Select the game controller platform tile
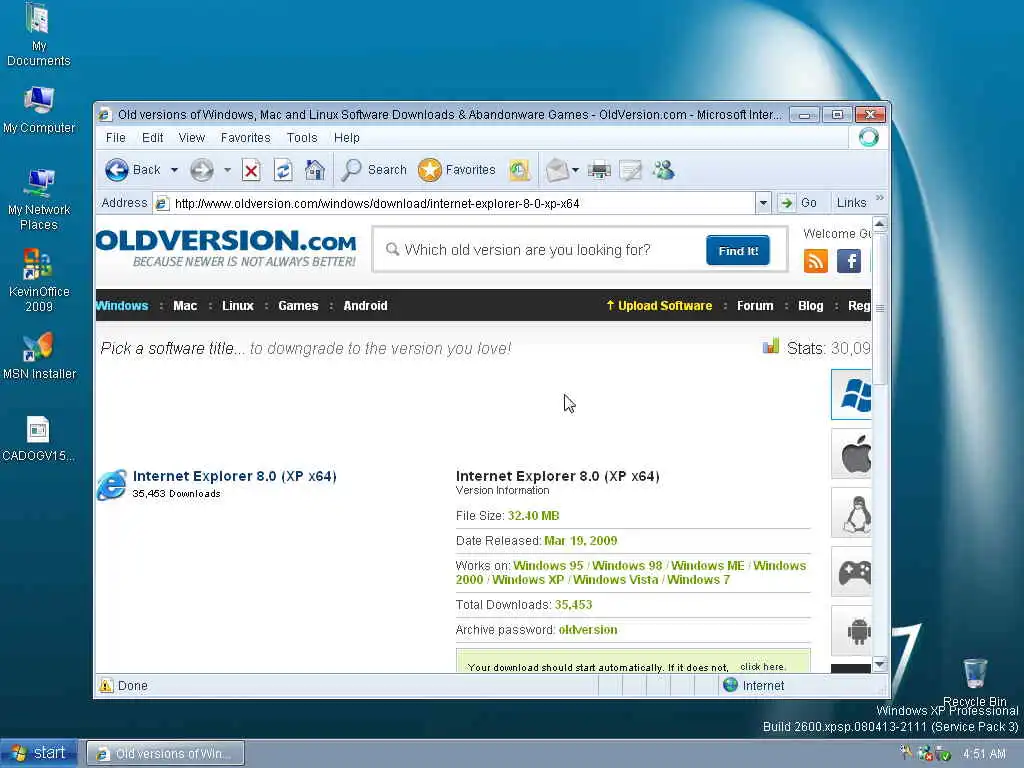Image resolution: width=1024 pixels, height=768 pixels. coord(852,572)
